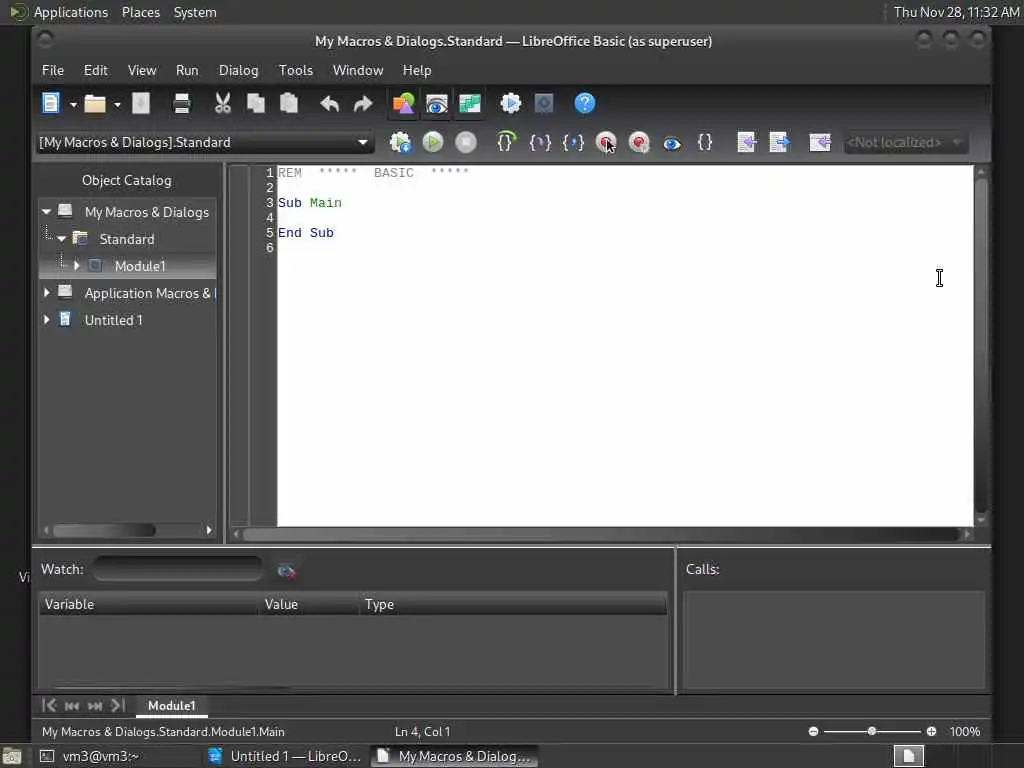Click the Open folder icon

coord(95,103)
